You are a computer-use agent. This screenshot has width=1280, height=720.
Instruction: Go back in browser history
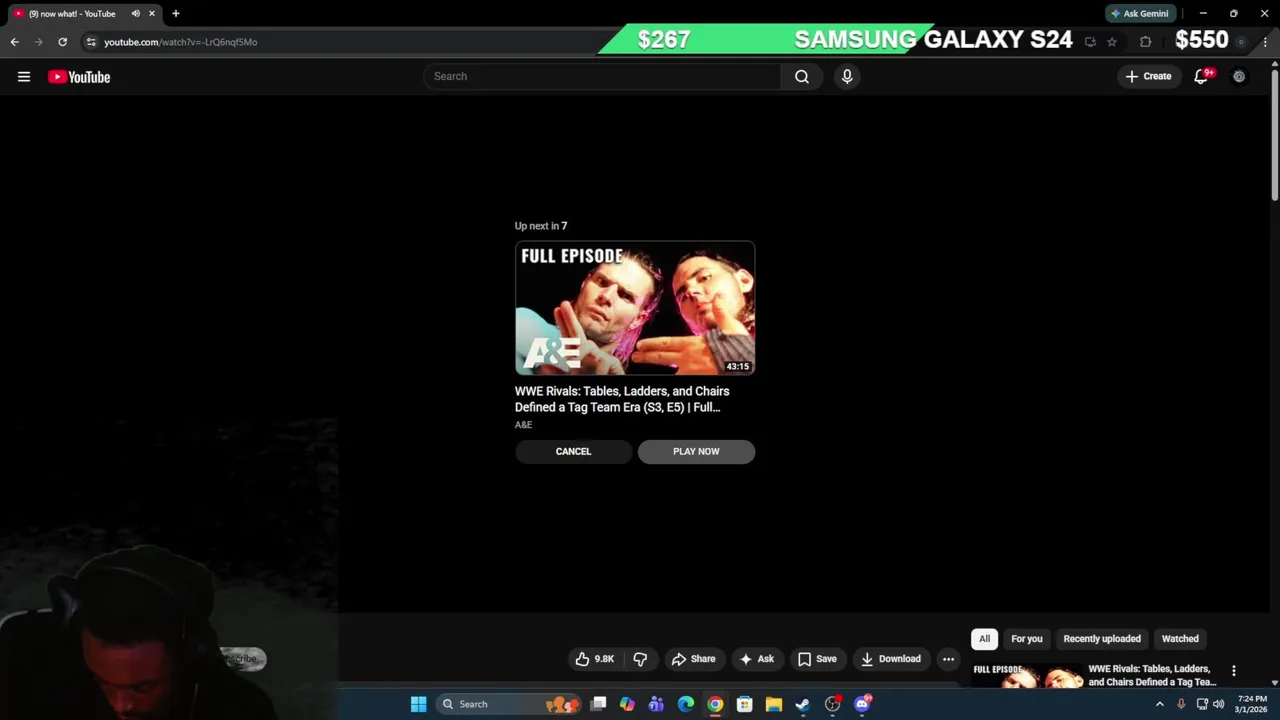pos(14,42)
